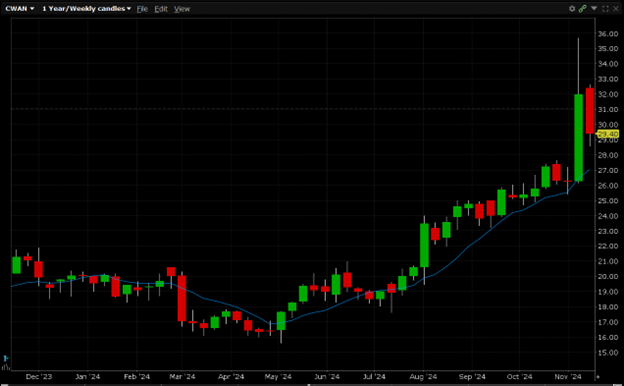Image resolution: width=624 pixels, height=386 pixels.
Task: Click the 27.00 price axis label
Action: (x=608, y=170)
